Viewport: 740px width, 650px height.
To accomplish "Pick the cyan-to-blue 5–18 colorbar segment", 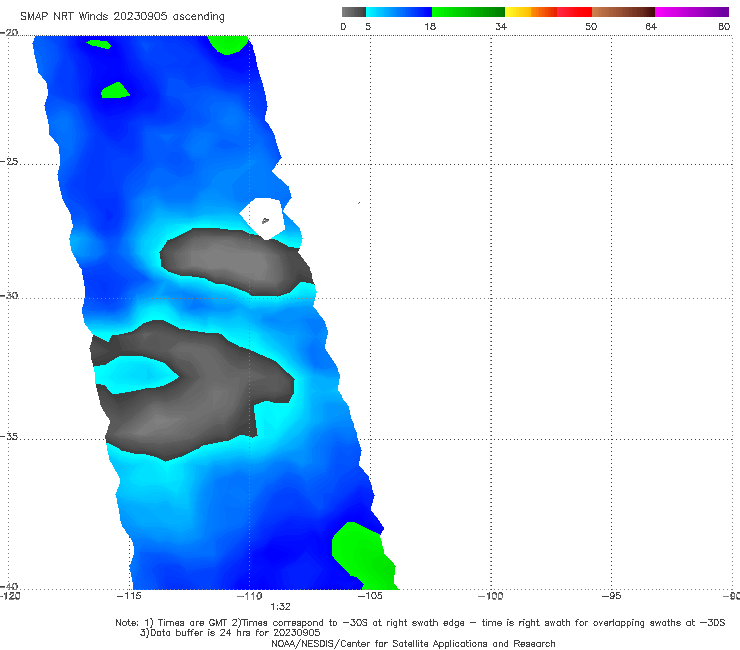I will point(399,12).
